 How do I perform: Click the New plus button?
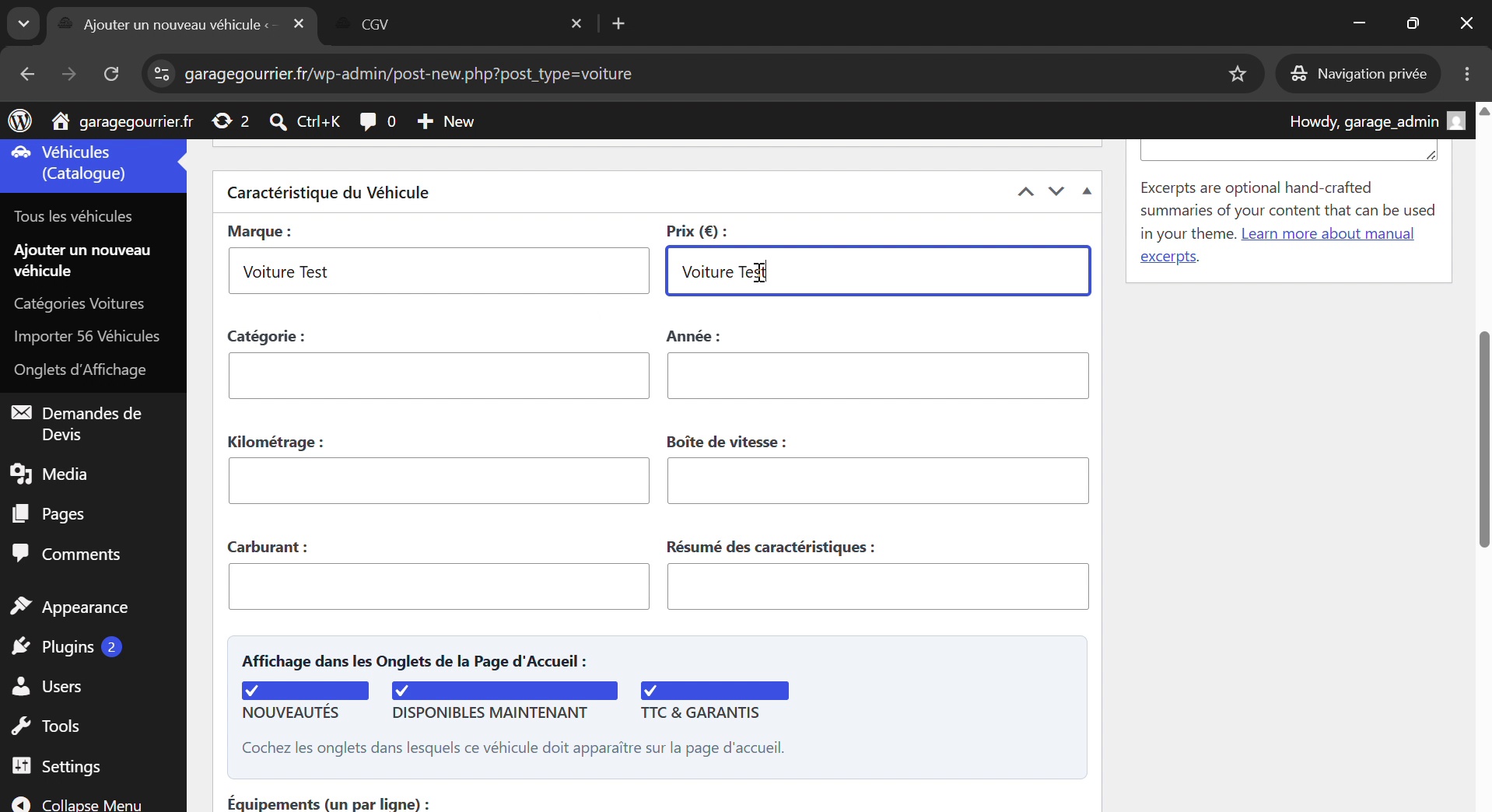coord(446,121)
